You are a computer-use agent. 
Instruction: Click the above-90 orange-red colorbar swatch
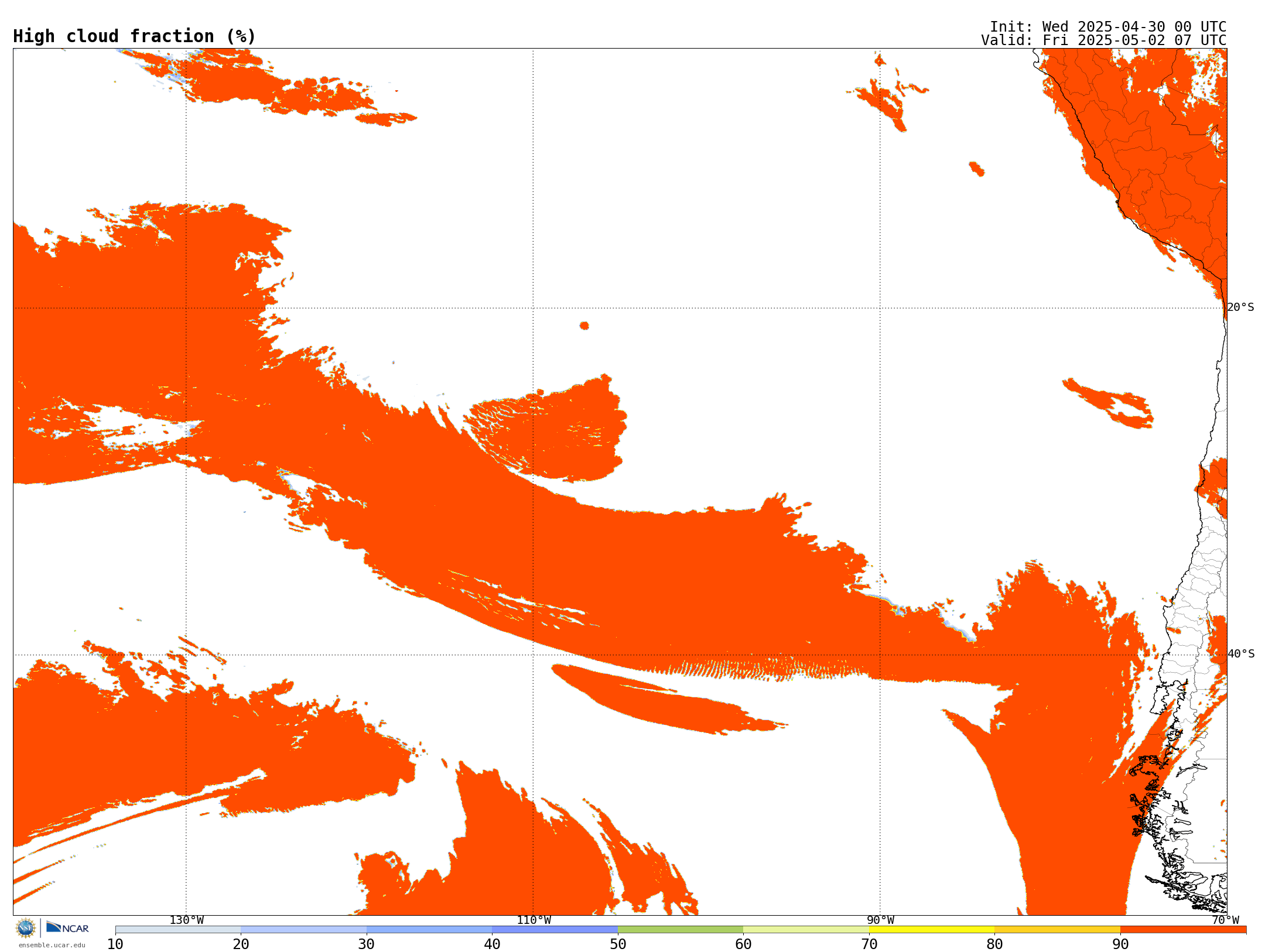(1183, 930)
